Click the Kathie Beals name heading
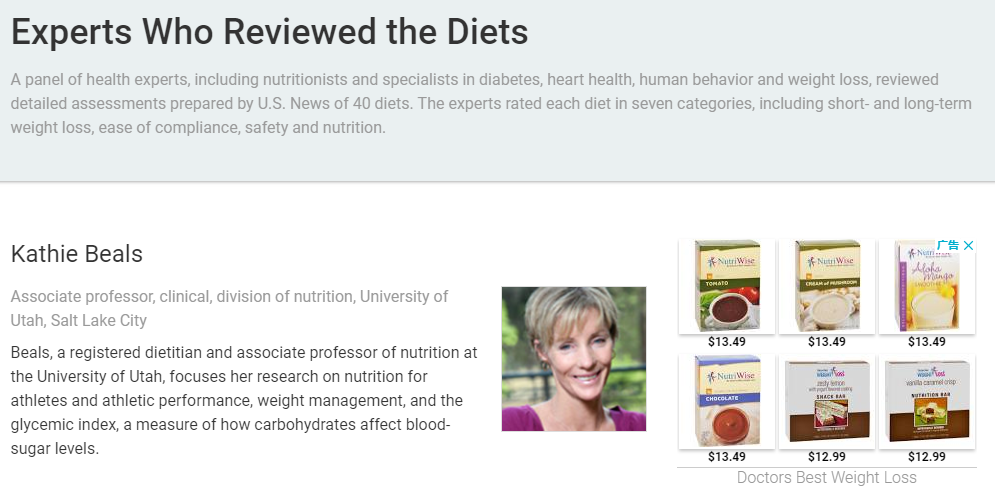 pos(77,254)
